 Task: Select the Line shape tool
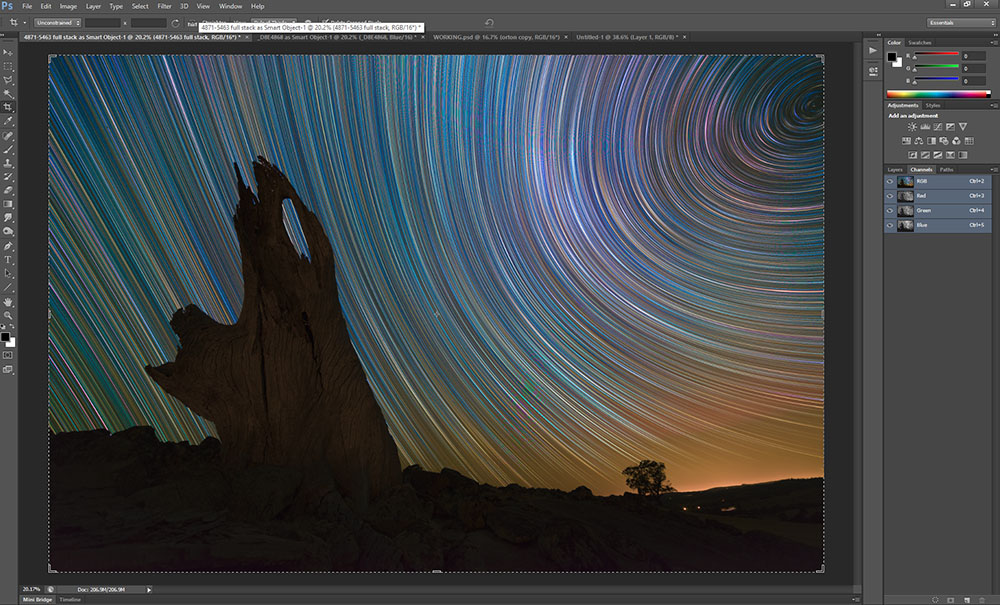(x=8, y=288)
